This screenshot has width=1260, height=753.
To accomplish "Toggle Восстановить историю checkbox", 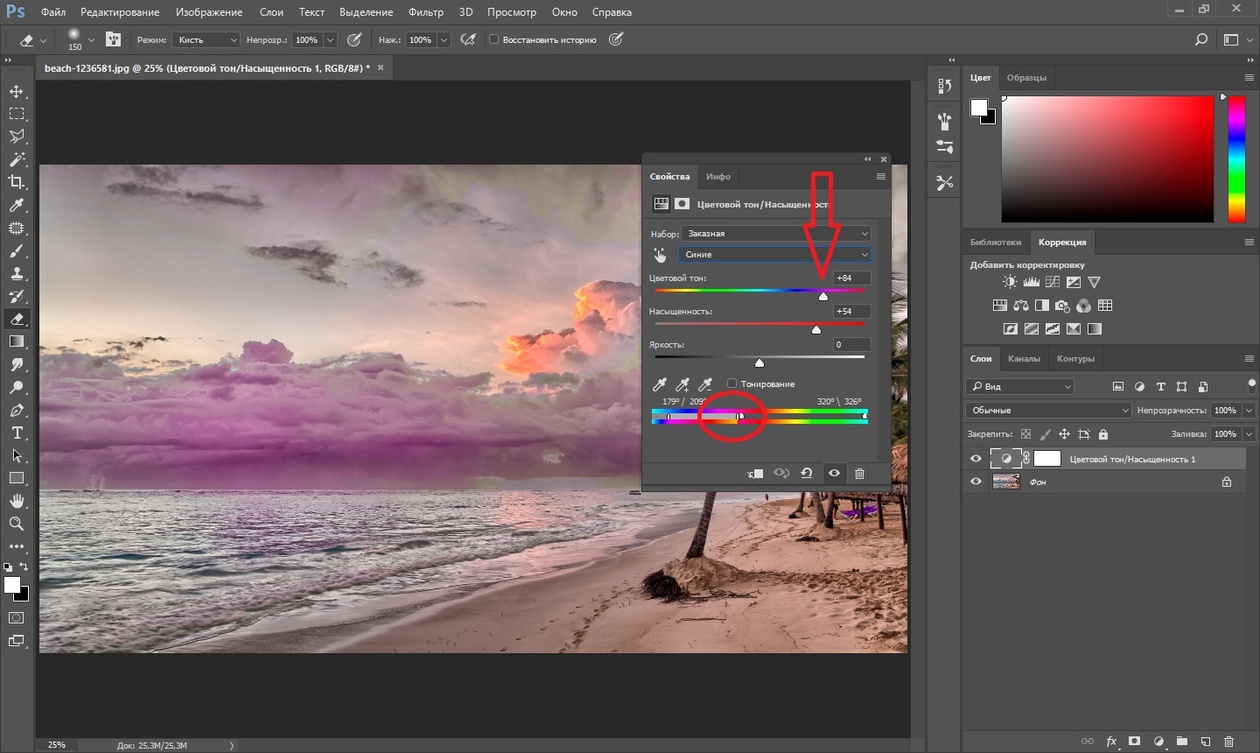I will [494, 40].
